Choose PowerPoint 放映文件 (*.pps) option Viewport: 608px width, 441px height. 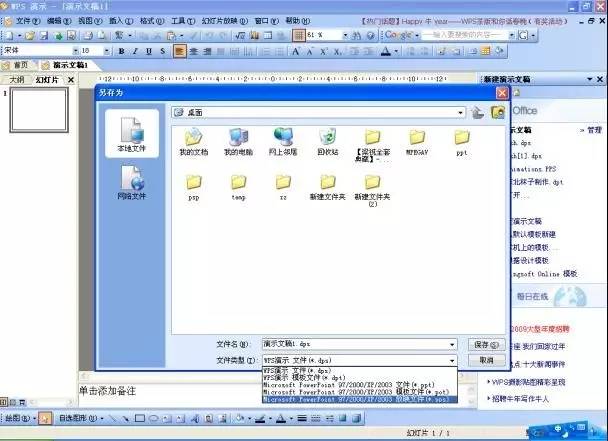point(360,399)
